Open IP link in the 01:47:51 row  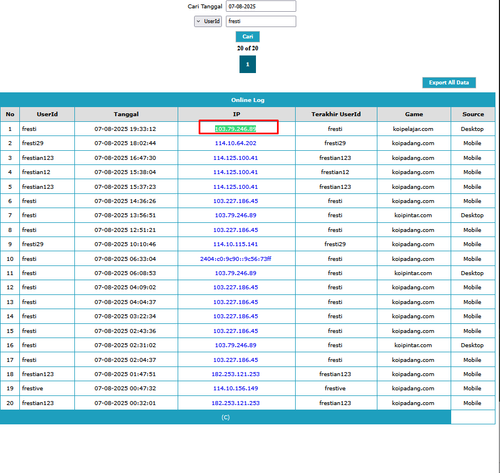pyautogui.click(x=236, y=374)
